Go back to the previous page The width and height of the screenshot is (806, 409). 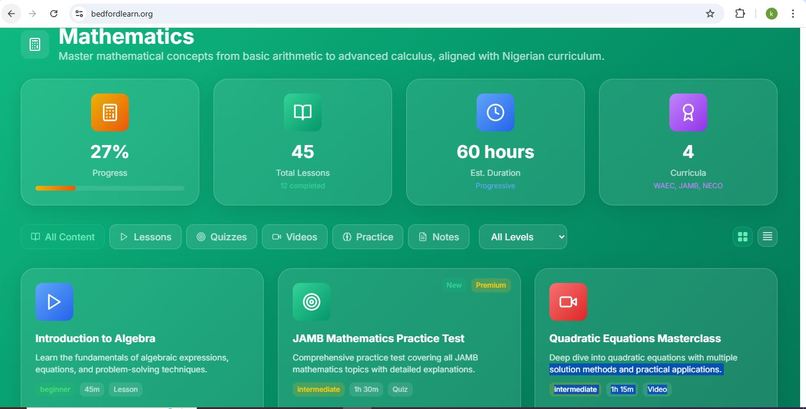(x=11, y=14)
